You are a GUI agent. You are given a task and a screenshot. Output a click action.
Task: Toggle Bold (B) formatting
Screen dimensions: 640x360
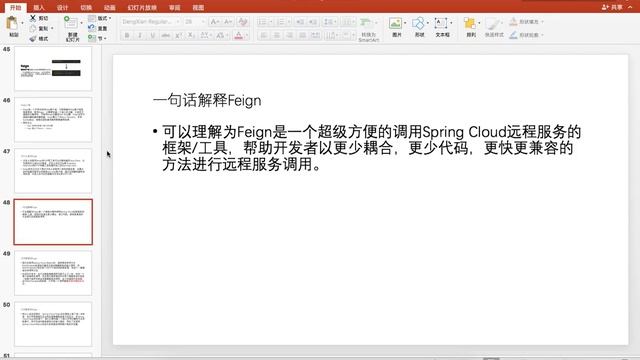coord(127,36)
